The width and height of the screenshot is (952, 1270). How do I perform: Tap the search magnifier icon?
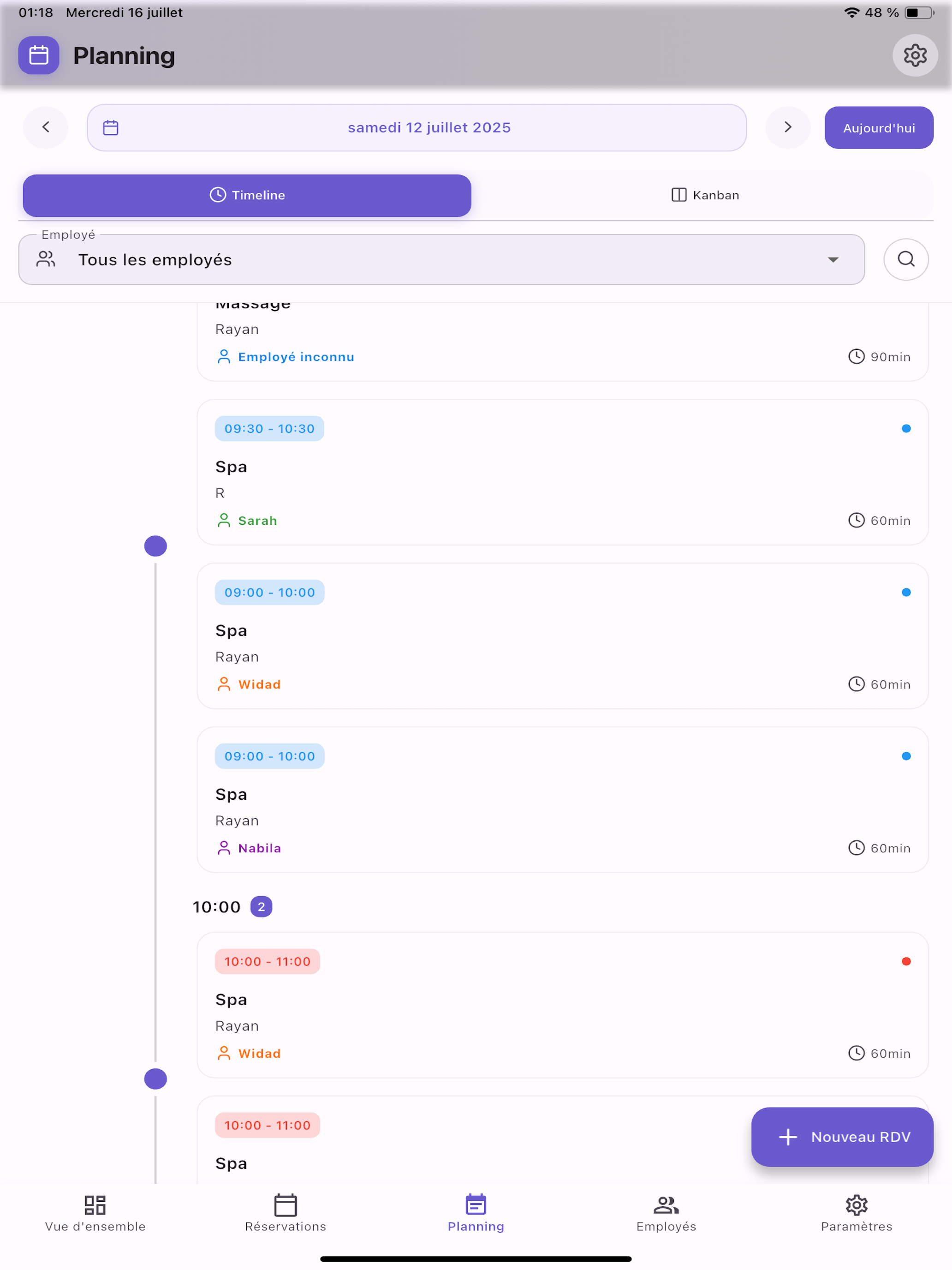pyautogui.click(x=906, y=259)
